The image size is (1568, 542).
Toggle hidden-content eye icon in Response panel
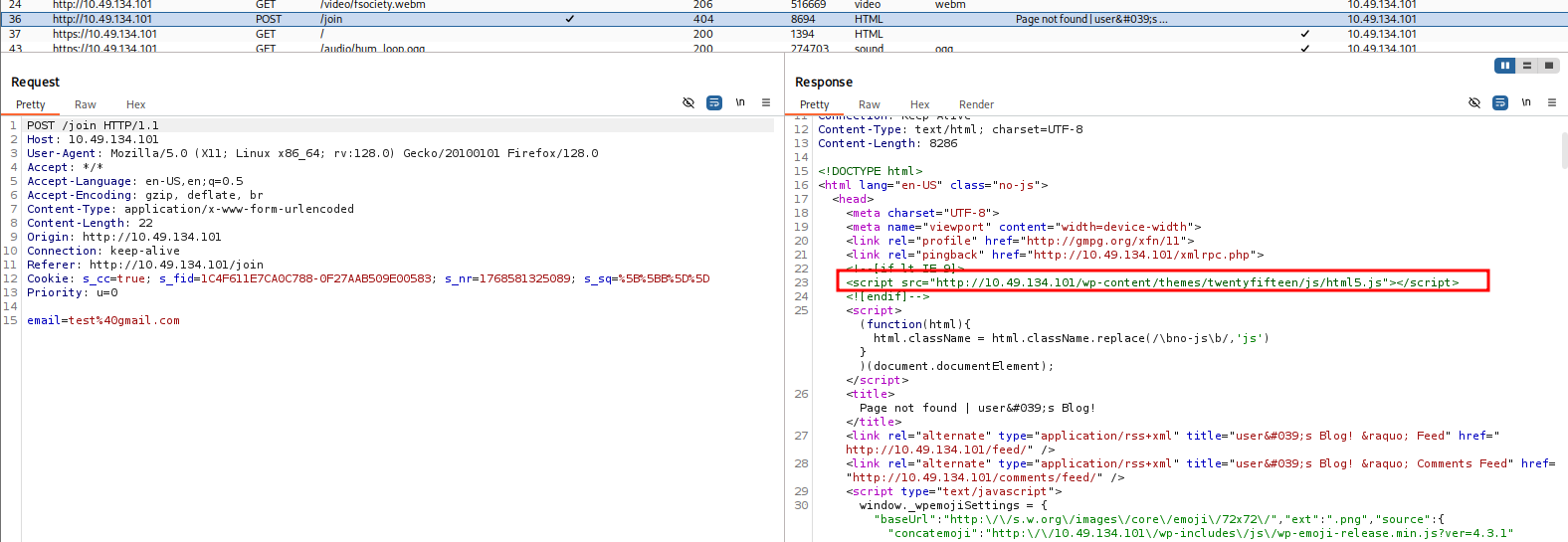1474,103
